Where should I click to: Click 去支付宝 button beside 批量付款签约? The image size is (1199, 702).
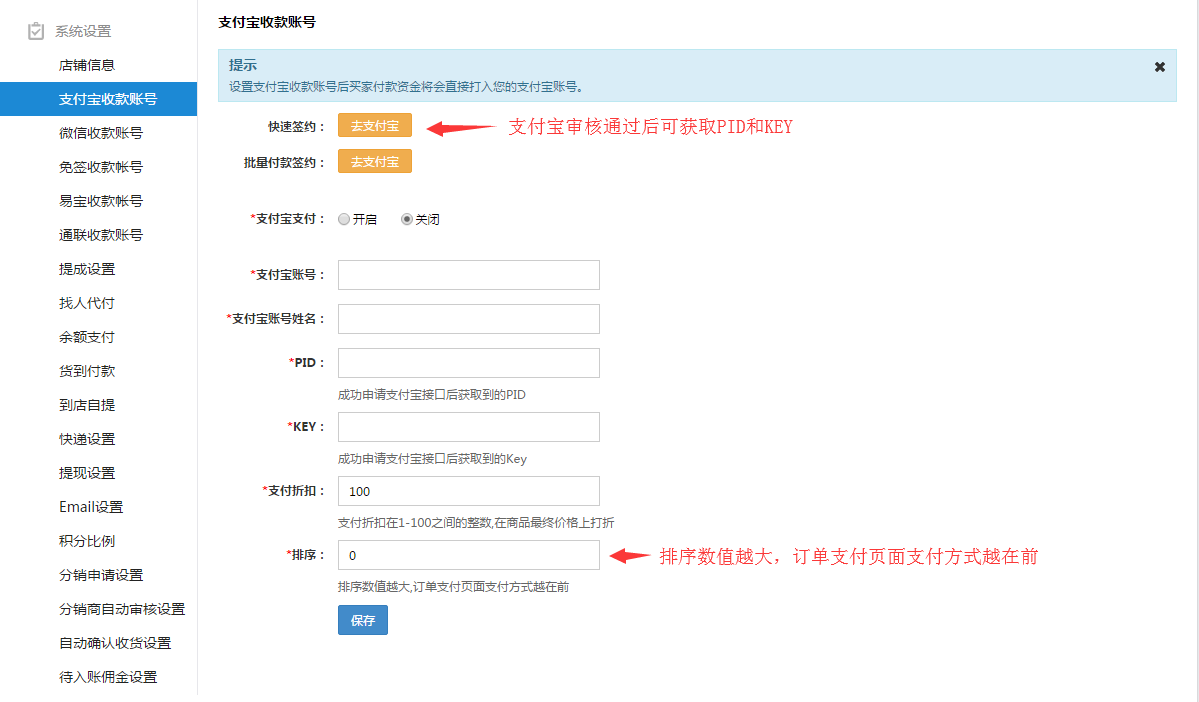pyautogui.click(x=375, y=162)
